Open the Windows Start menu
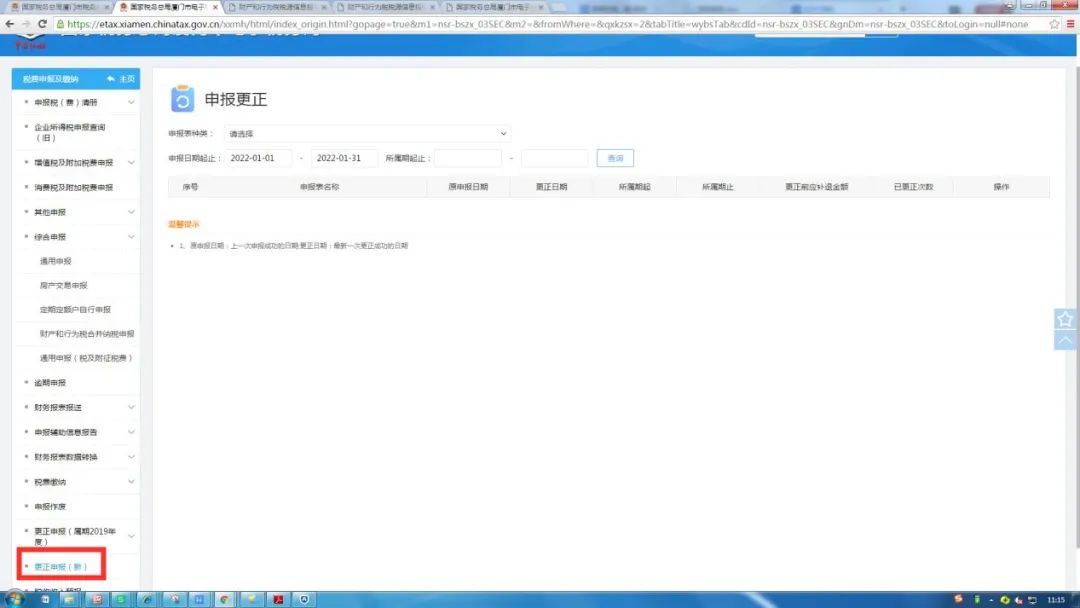The width and height of the screenshot is (1080, 608). pyautogui.click(x=13, y=599)
